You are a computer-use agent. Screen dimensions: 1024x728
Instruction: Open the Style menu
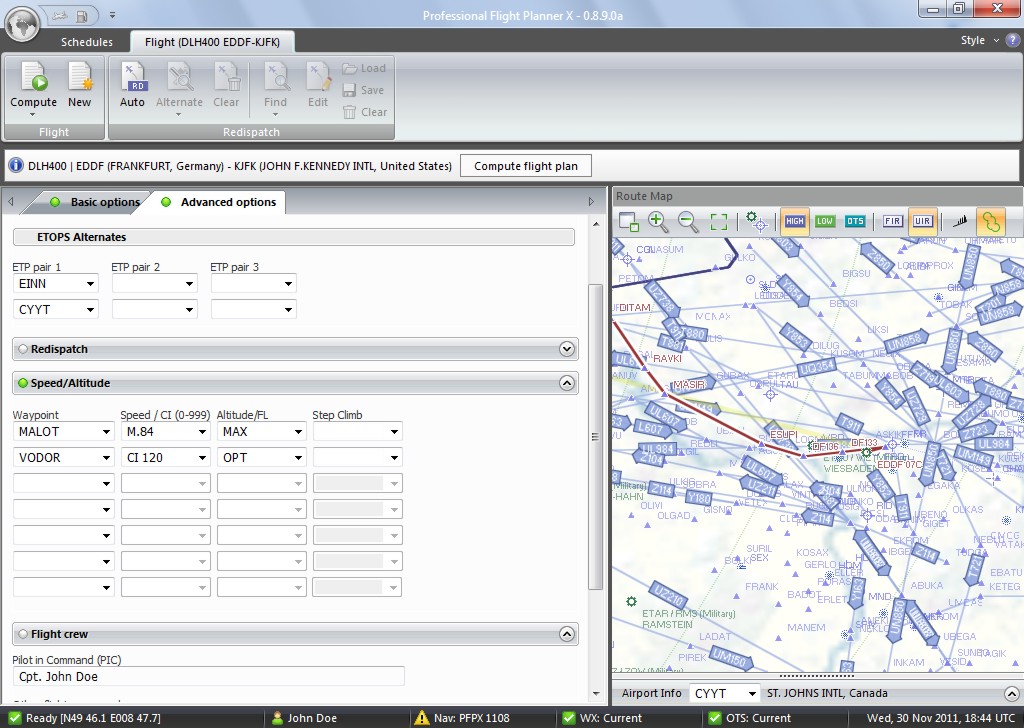point(980,40)
